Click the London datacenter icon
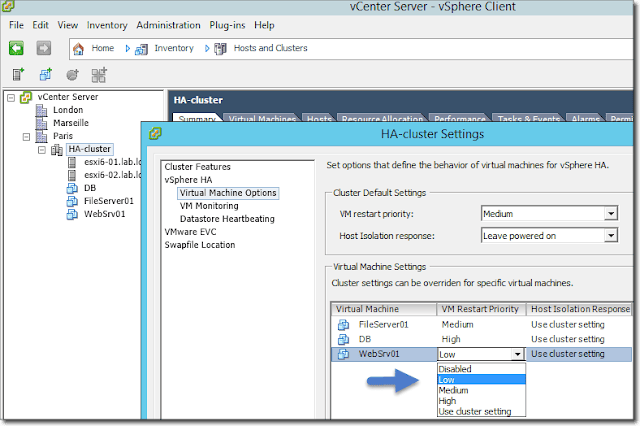 (41, 111)
